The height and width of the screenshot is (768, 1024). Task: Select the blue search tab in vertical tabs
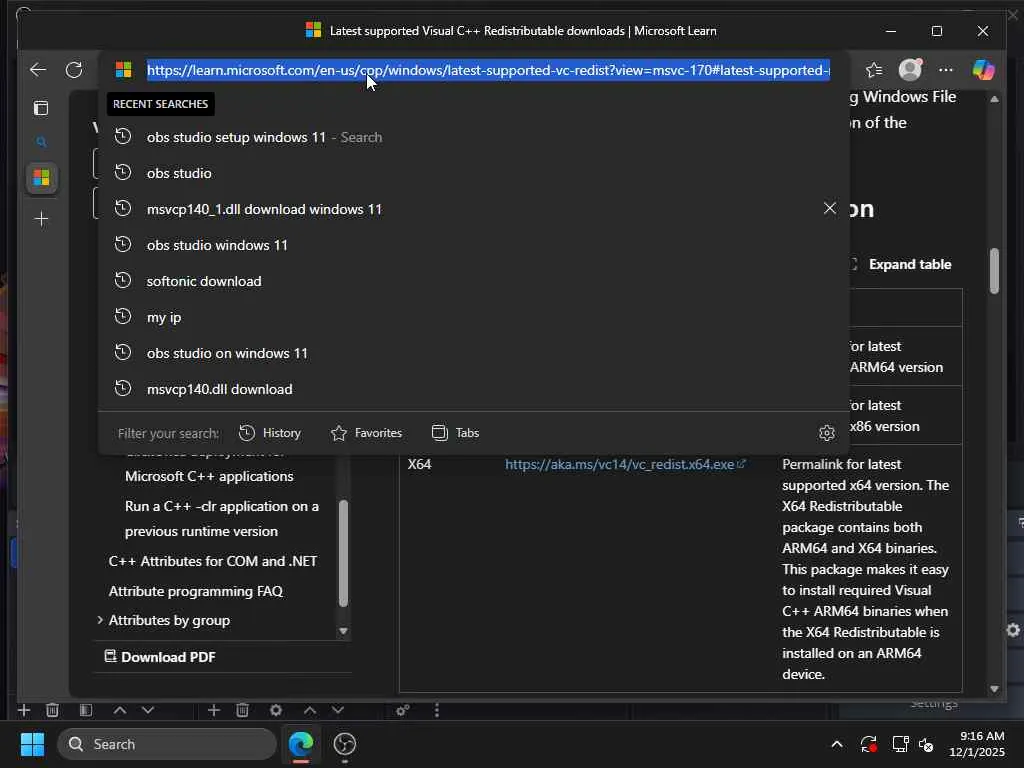[41, 142]
